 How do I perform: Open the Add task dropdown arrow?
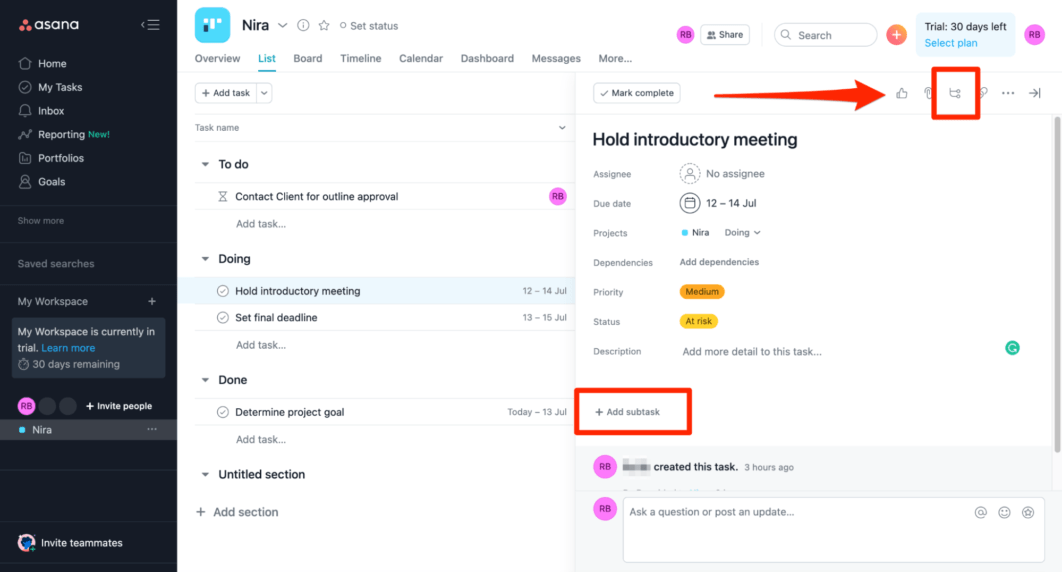point(264,93)
